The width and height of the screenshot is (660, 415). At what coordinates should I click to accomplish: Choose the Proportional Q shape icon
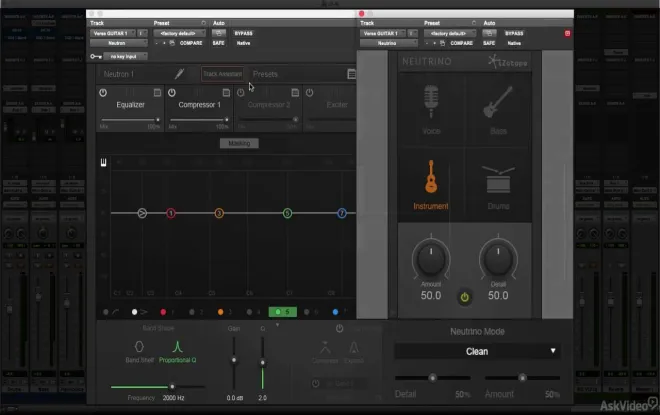click(178, 347)
